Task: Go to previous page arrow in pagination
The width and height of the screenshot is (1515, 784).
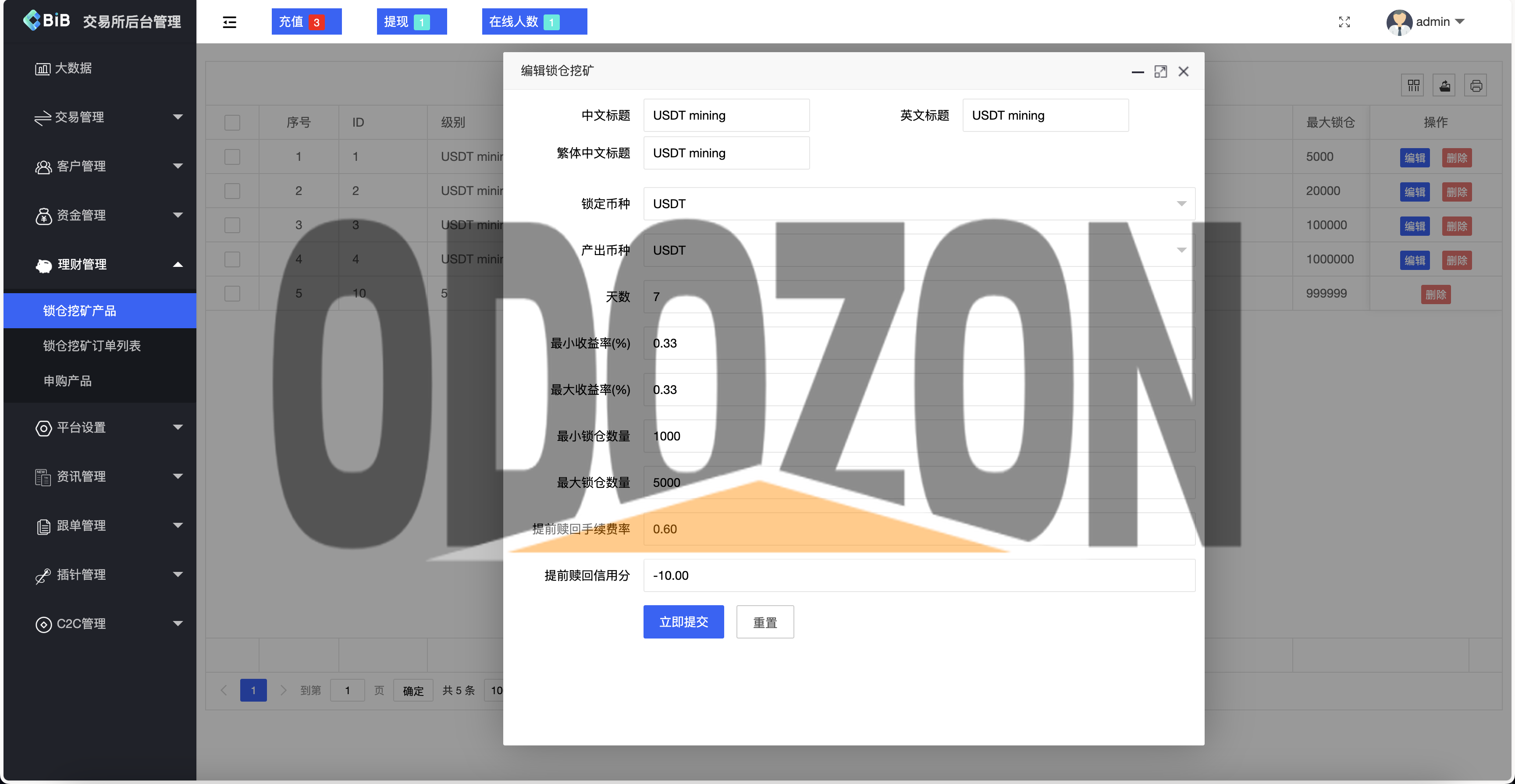Action: [224, 690]
